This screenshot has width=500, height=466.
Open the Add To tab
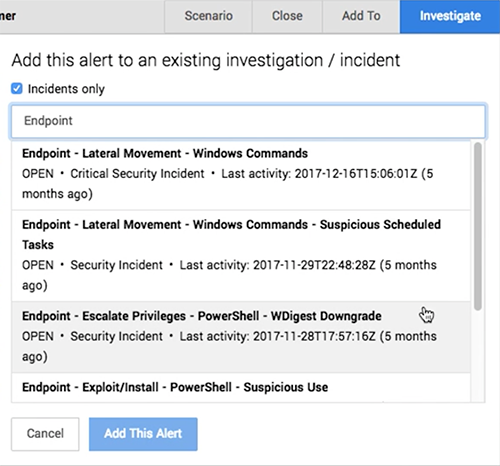point(361,16)
